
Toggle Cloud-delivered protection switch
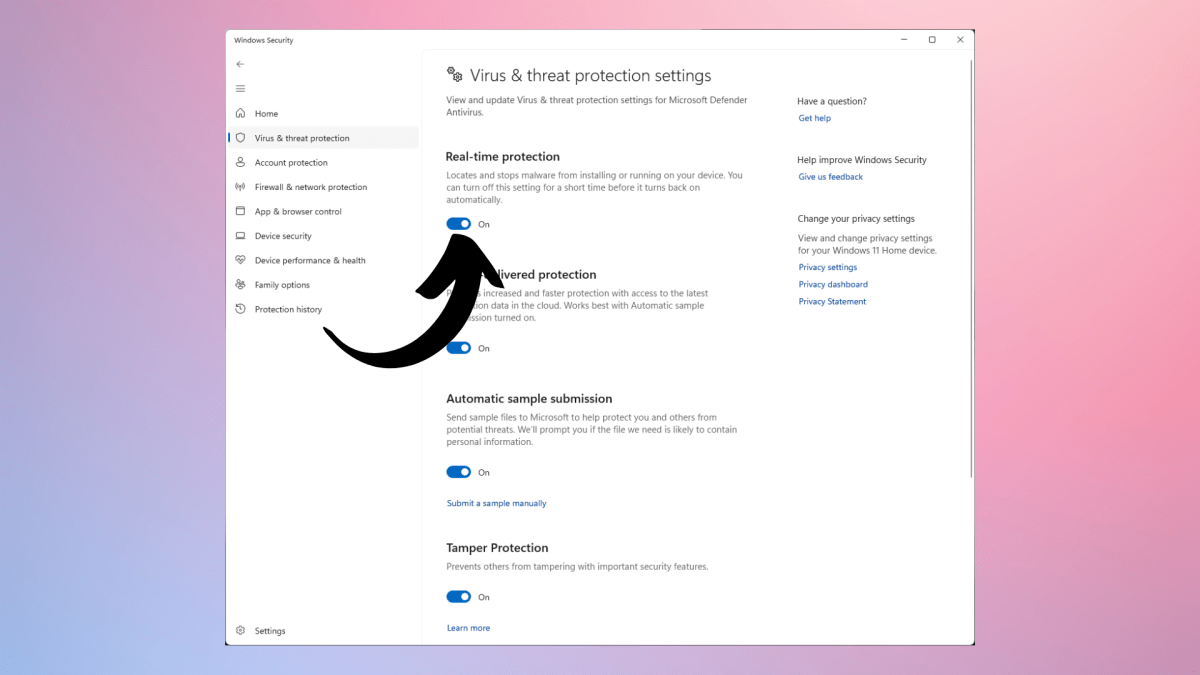(459, 348)
